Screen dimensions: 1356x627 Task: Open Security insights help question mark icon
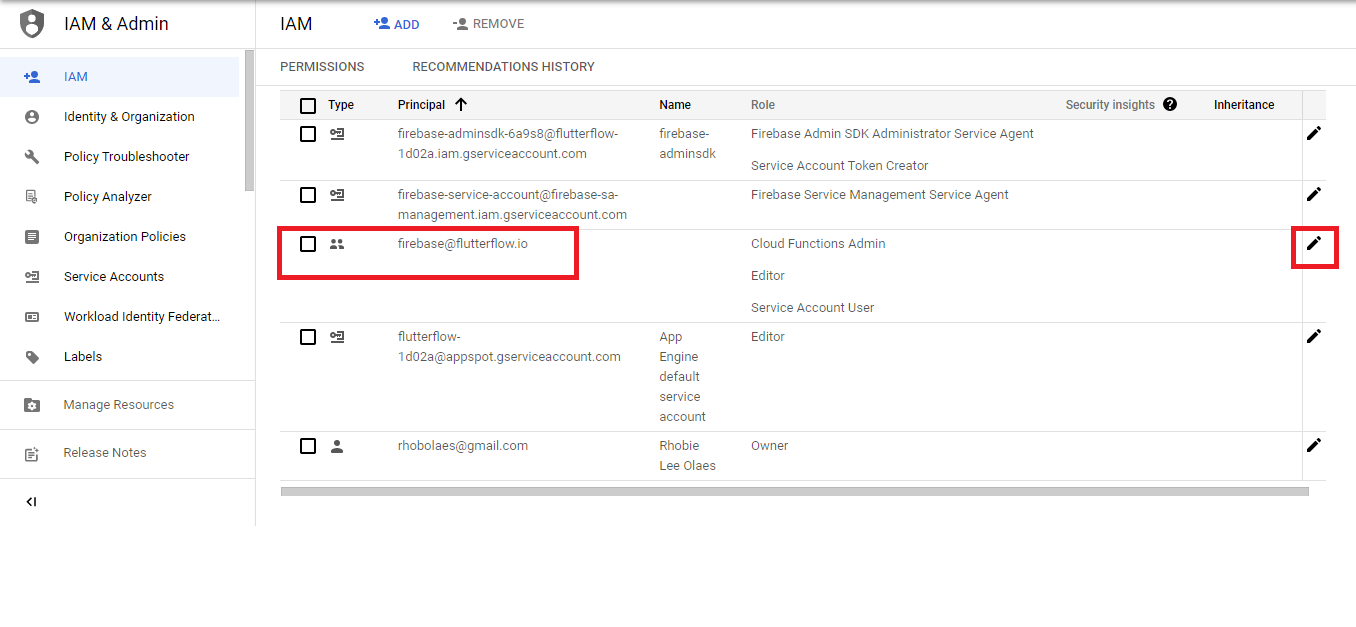pyautogui.click(x=1170, y=104)
